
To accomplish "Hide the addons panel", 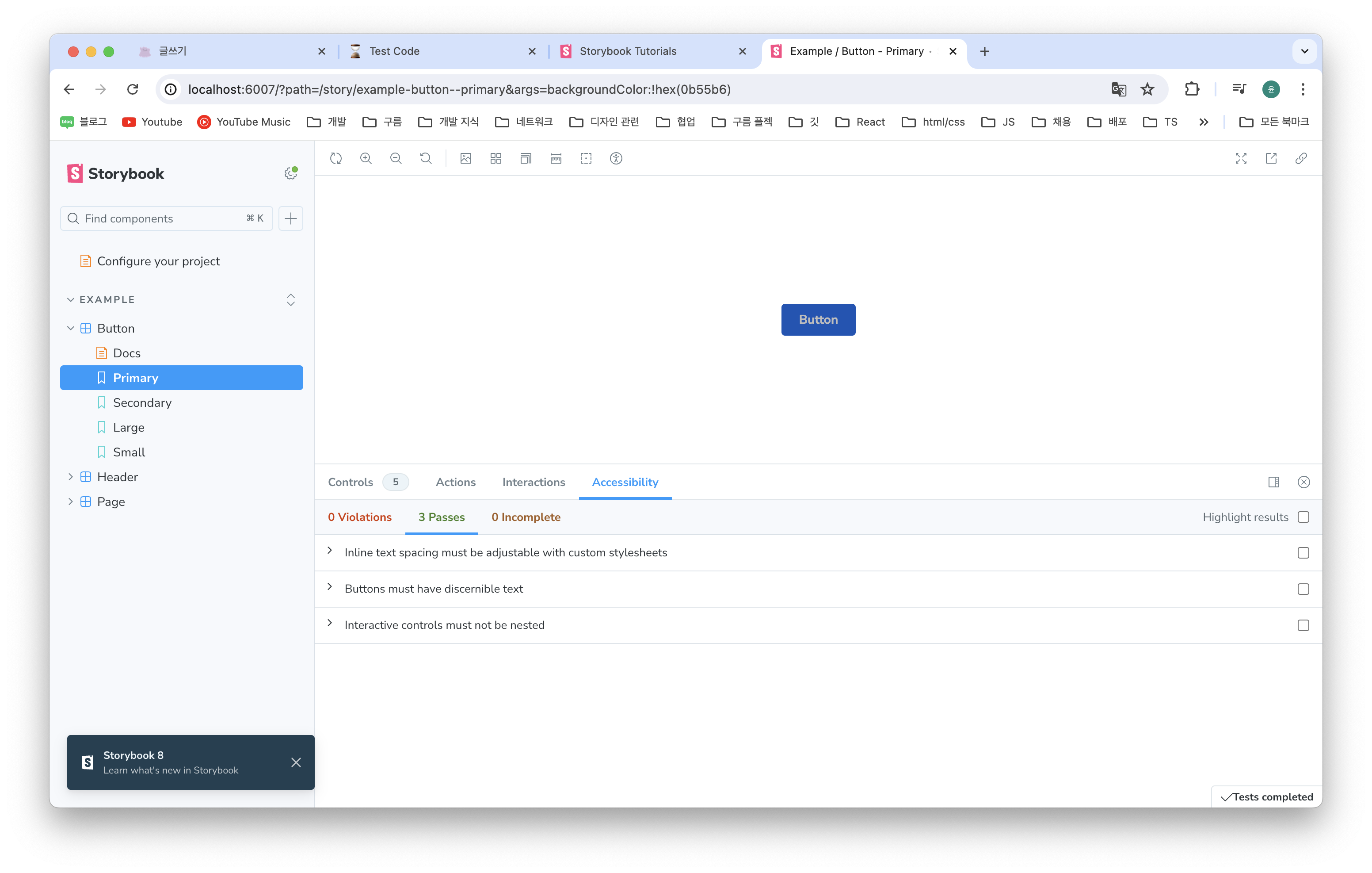I will coord(1303,482).
